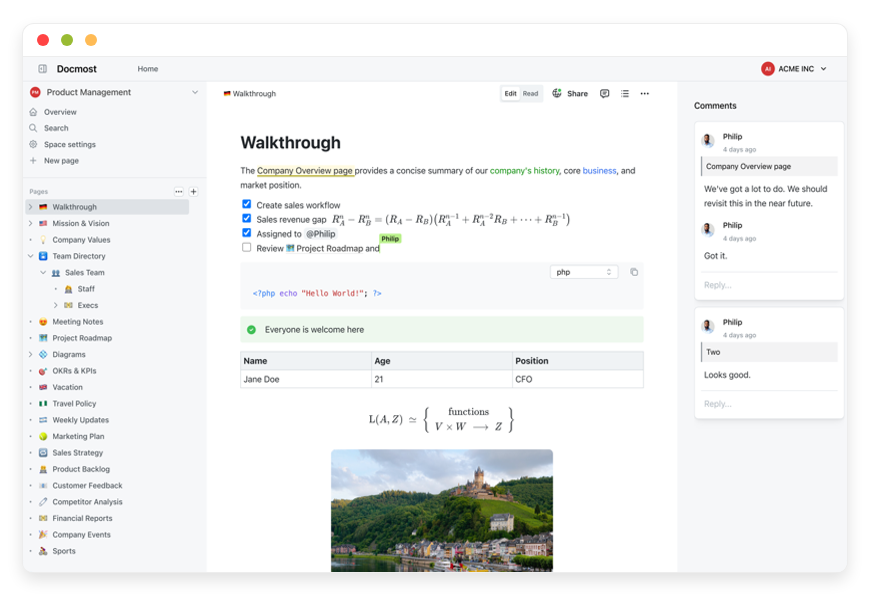
Task: Switch to Edit mode
Action: [x=510, y=94]
